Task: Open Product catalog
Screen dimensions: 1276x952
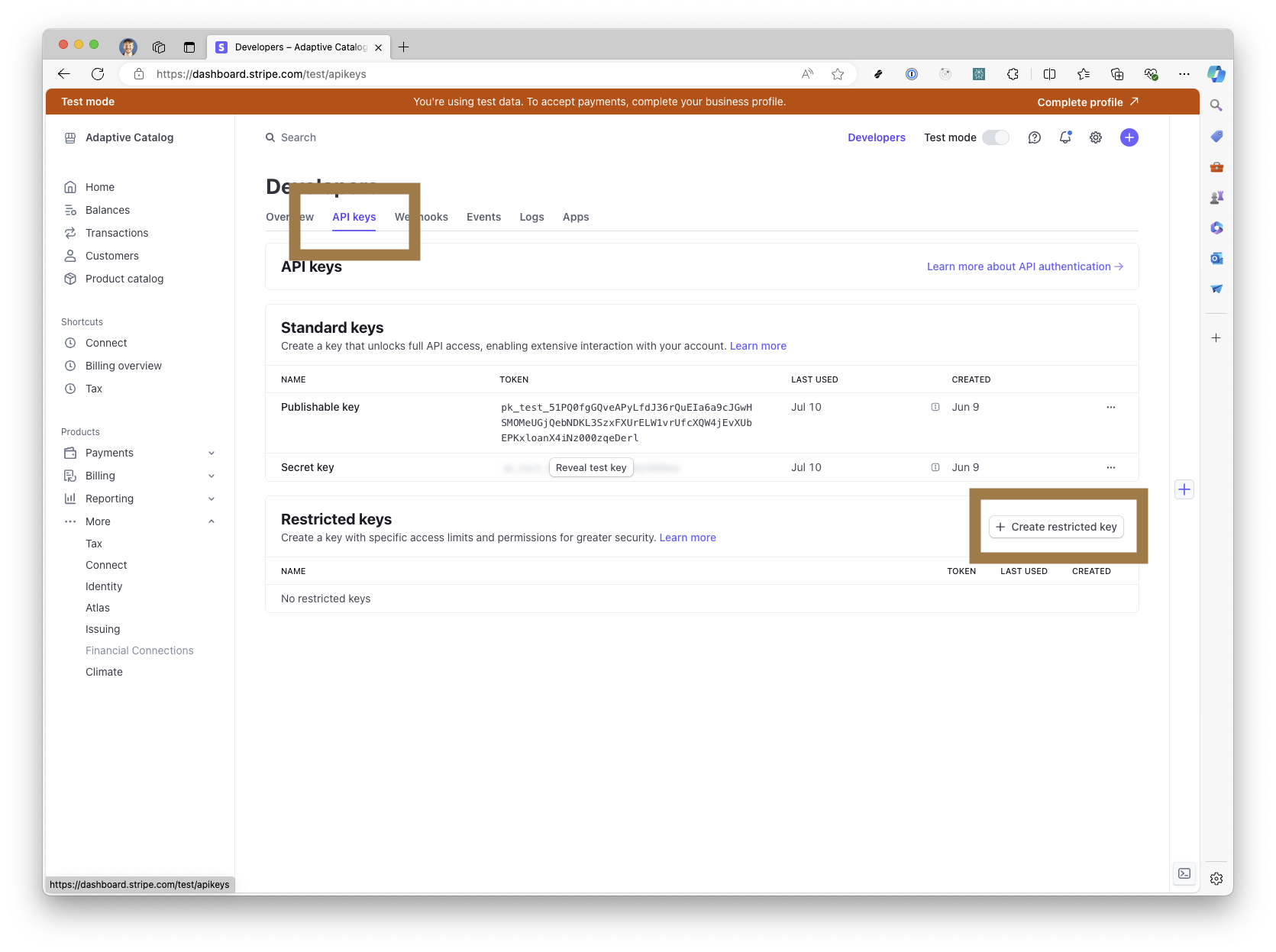Action: (x=124, y=279)
